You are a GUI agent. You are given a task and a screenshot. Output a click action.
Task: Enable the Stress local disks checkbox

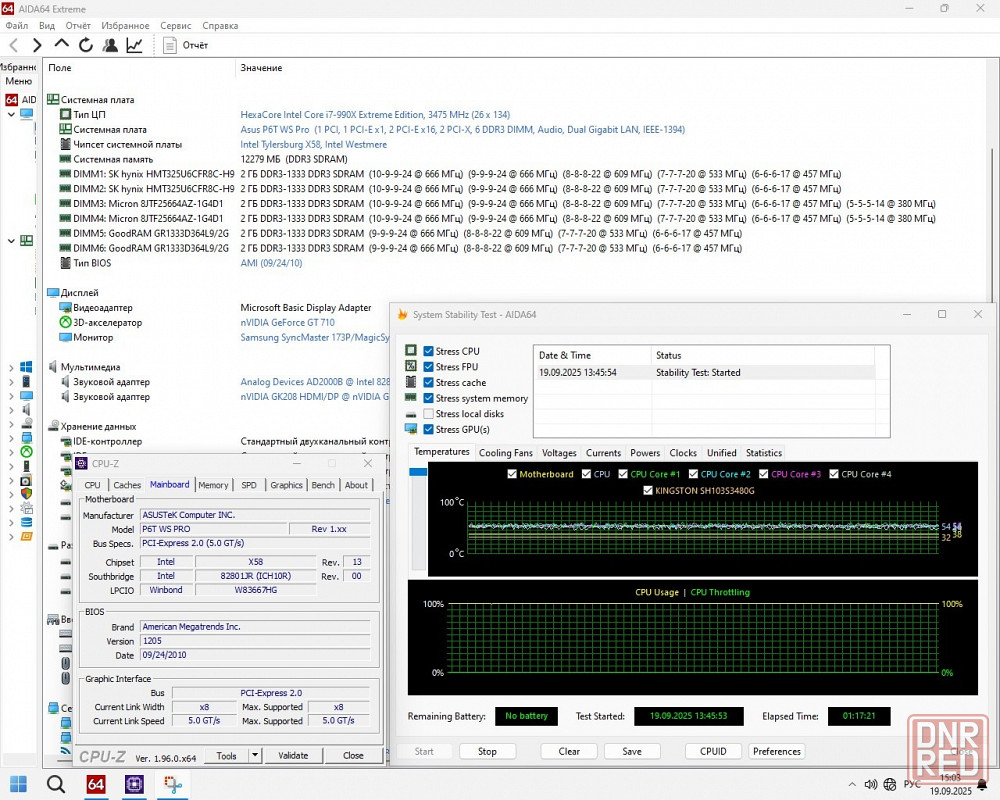pos(429,414)
